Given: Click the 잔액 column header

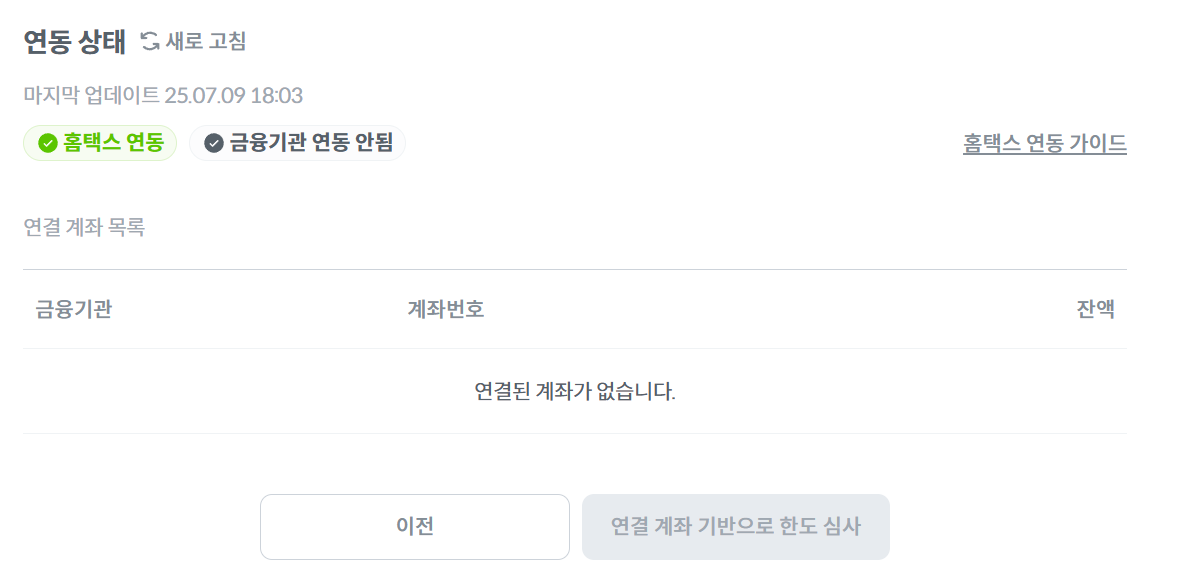Looking at the screenshot, I should tap(1095, 309).
